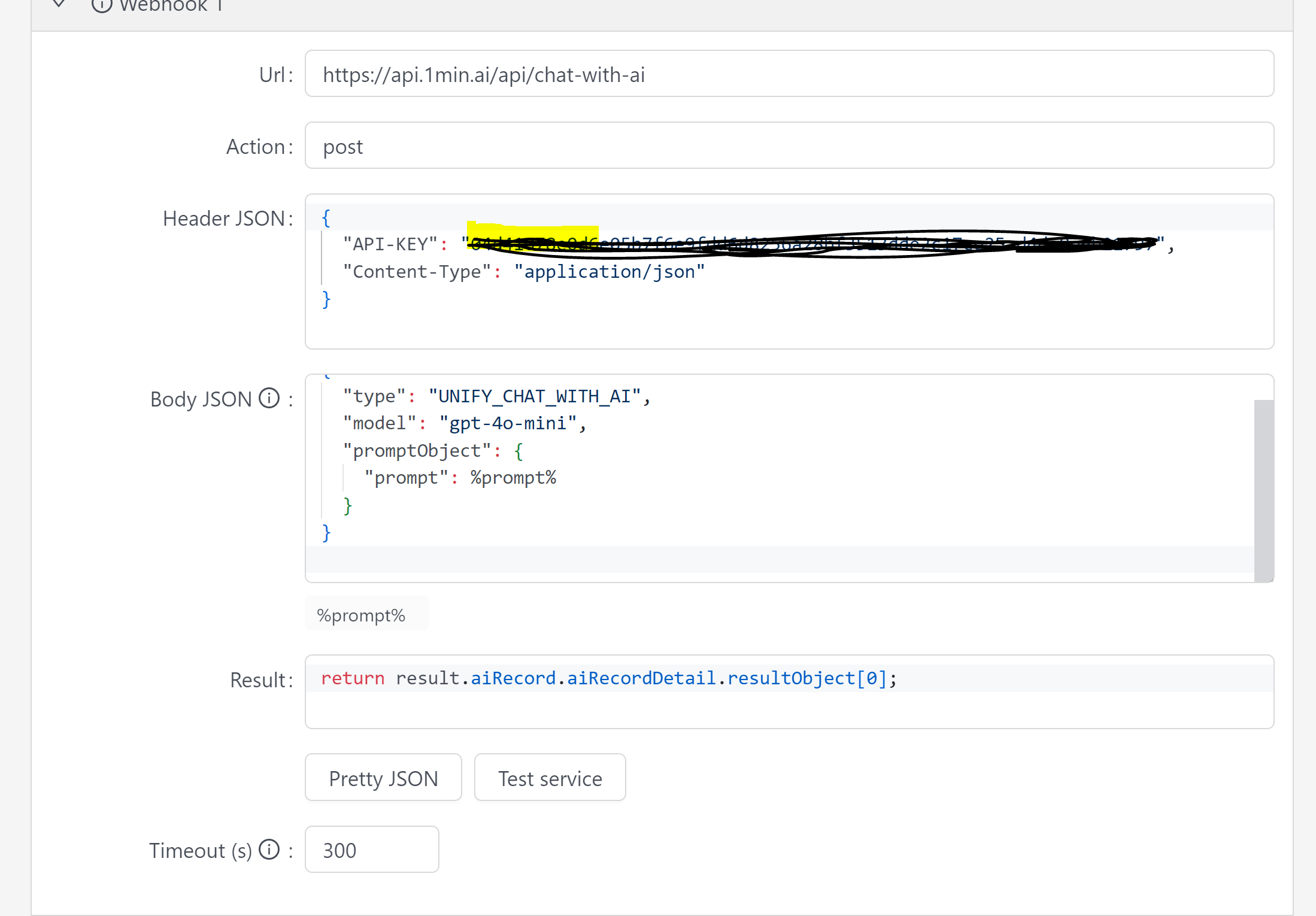This screenshot has width=1316, height=916.
Task: Focus the Url input field
Action: point(789,74)
